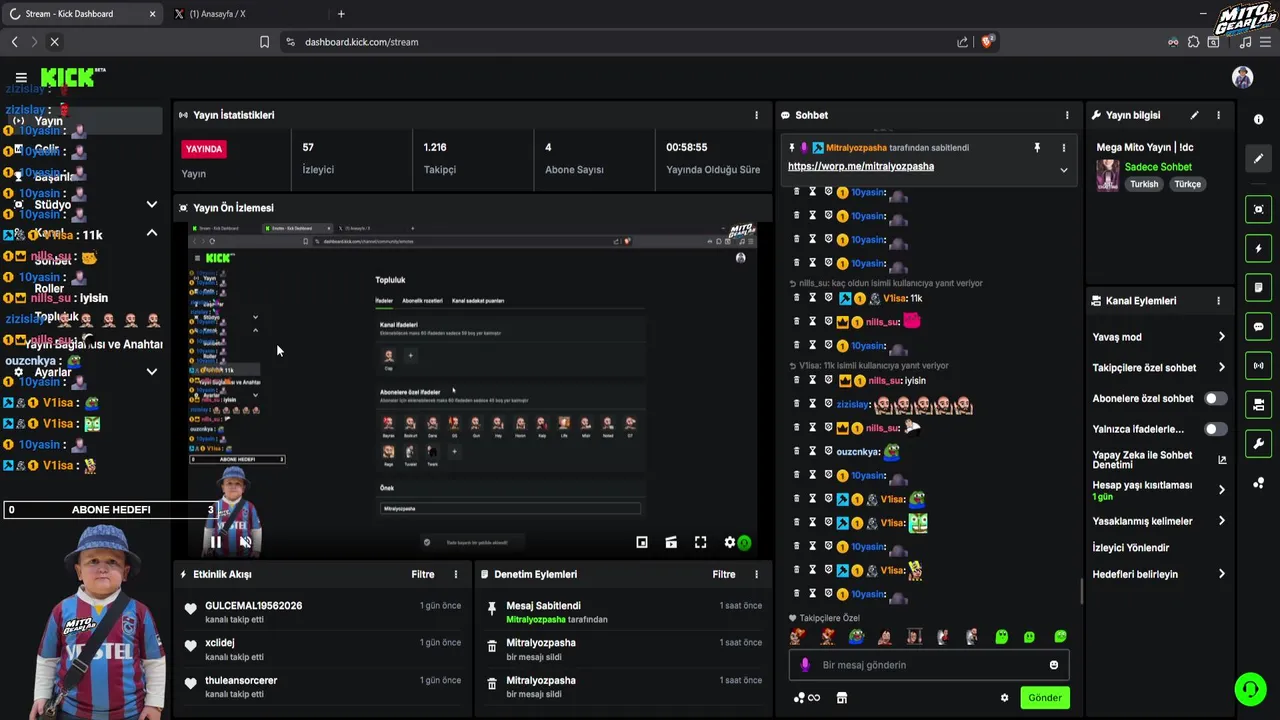This screenshot has width=1280, height=720.
Task: Toggle the broadcast signal panel button
Action: click(x=1258, y=365)
